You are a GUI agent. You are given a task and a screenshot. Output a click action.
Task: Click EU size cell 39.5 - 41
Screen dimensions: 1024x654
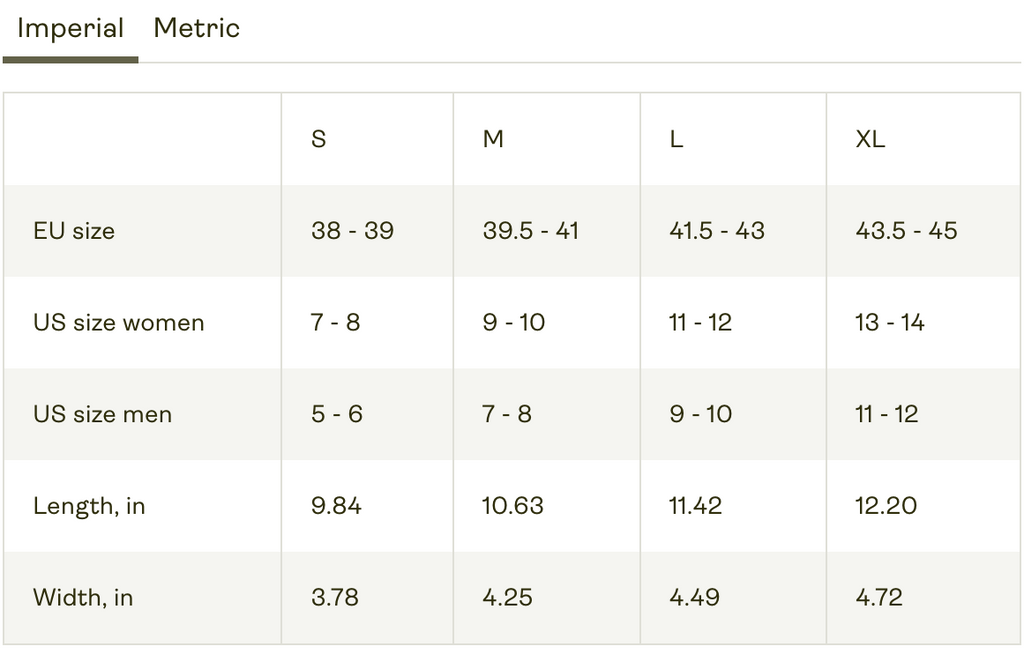530,231
